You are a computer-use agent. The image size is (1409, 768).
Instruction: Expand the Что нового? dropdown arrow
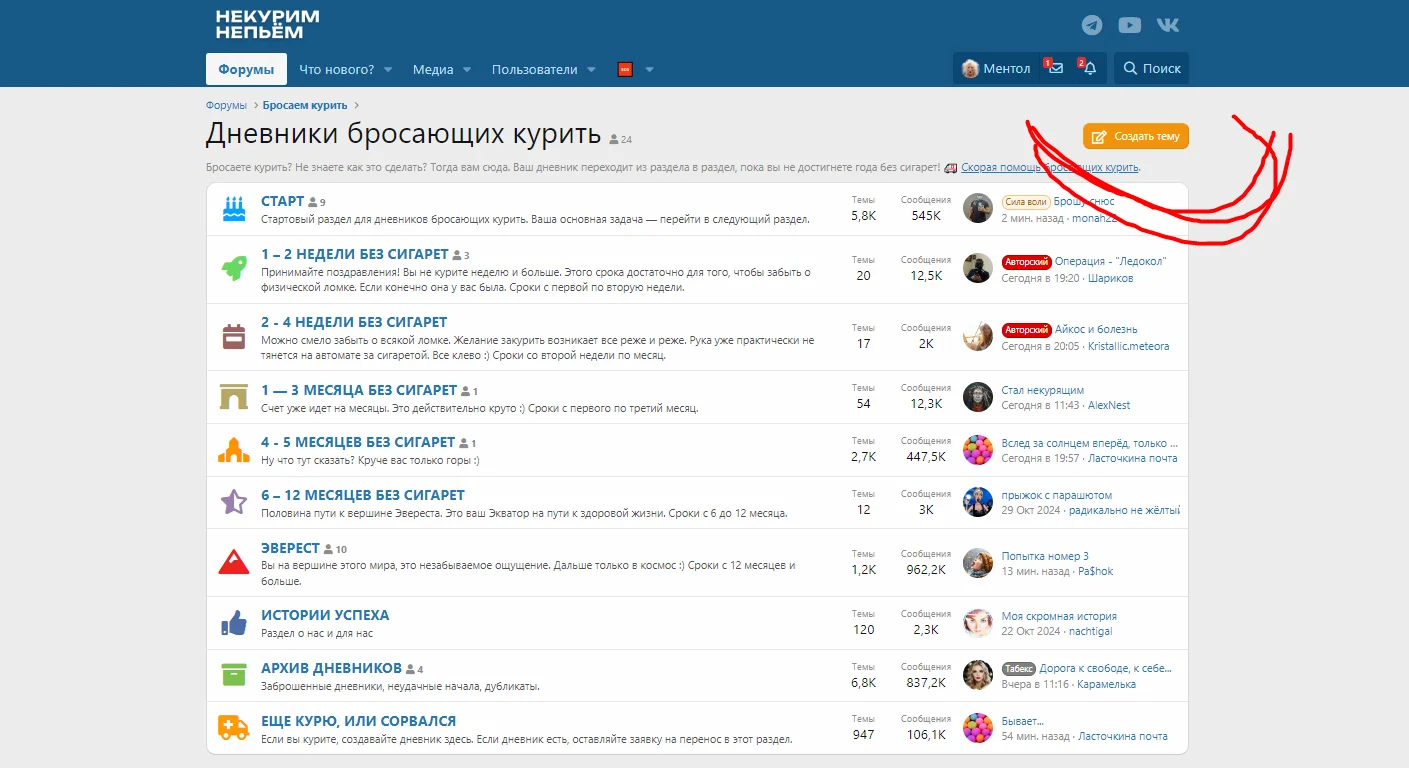(x=388, y=69)
